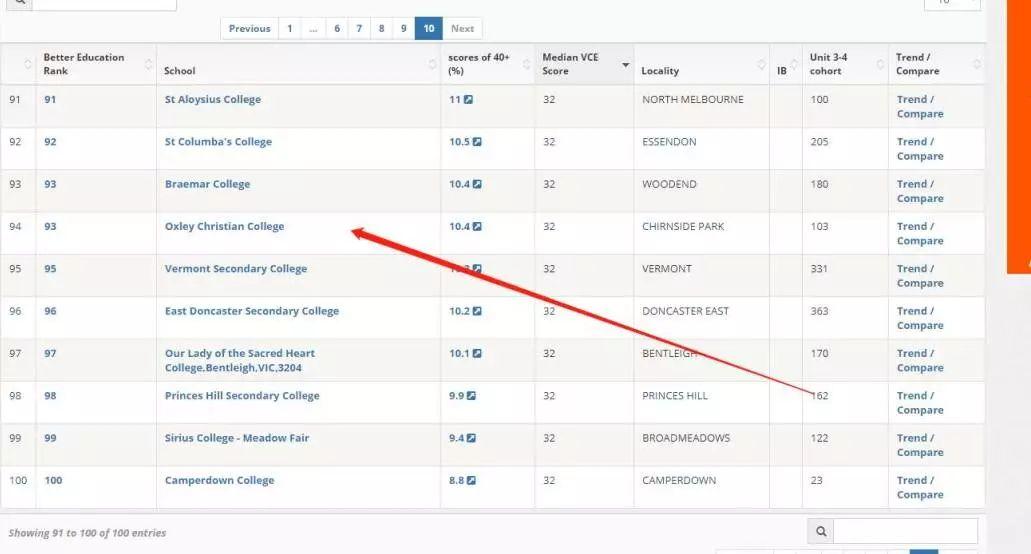
Task: Sort by the first index column
Action: [x=18, y=64]
